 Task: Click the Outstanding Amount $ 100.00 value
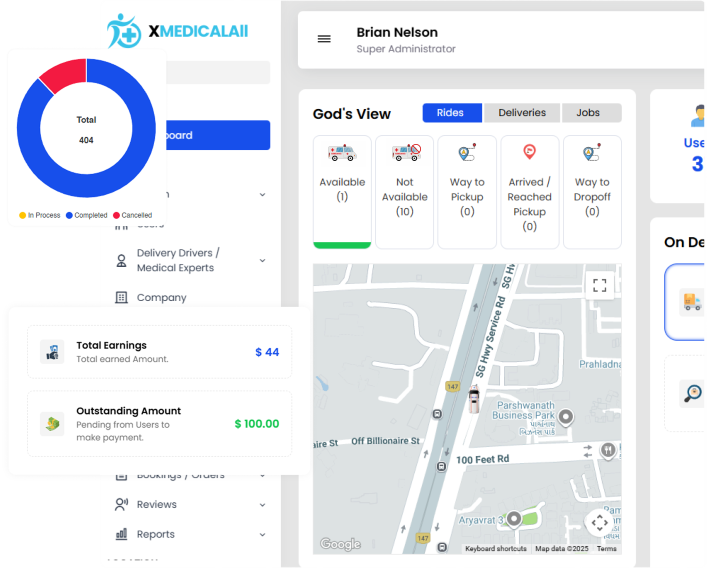point(257,424)
